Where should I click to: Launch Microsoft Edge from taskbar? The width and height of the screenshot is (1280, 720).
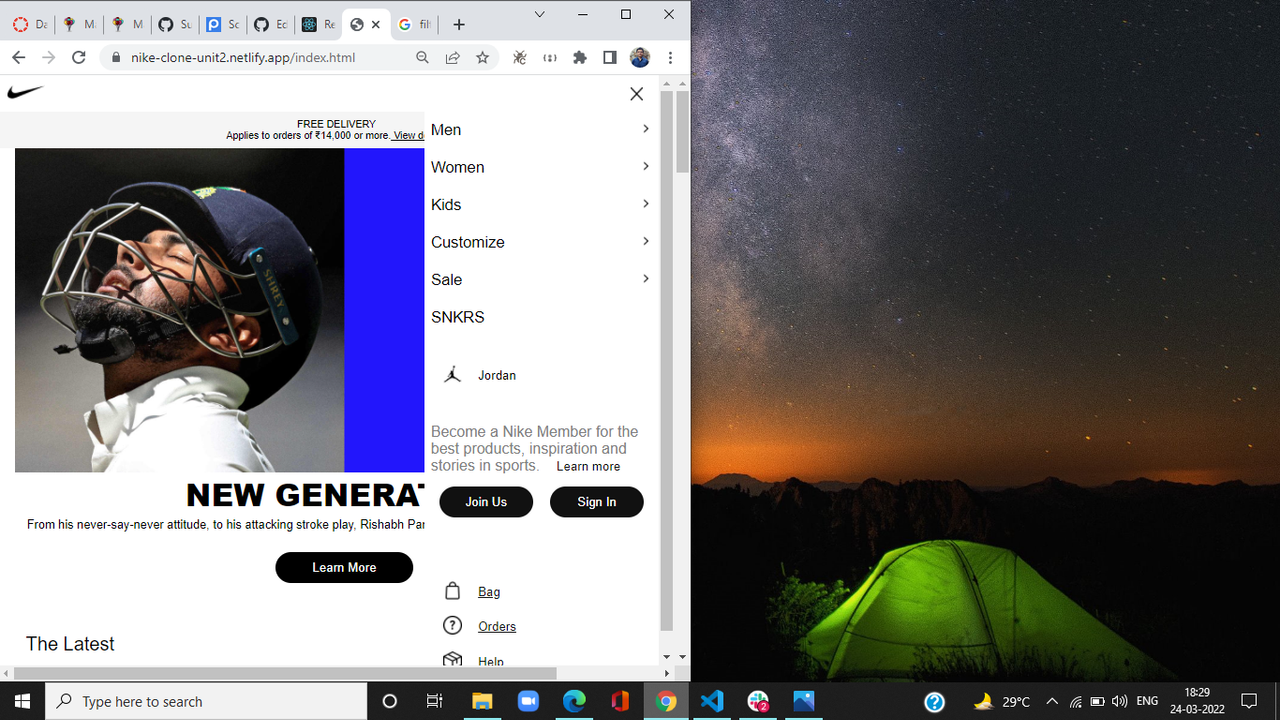click(574, 701)
